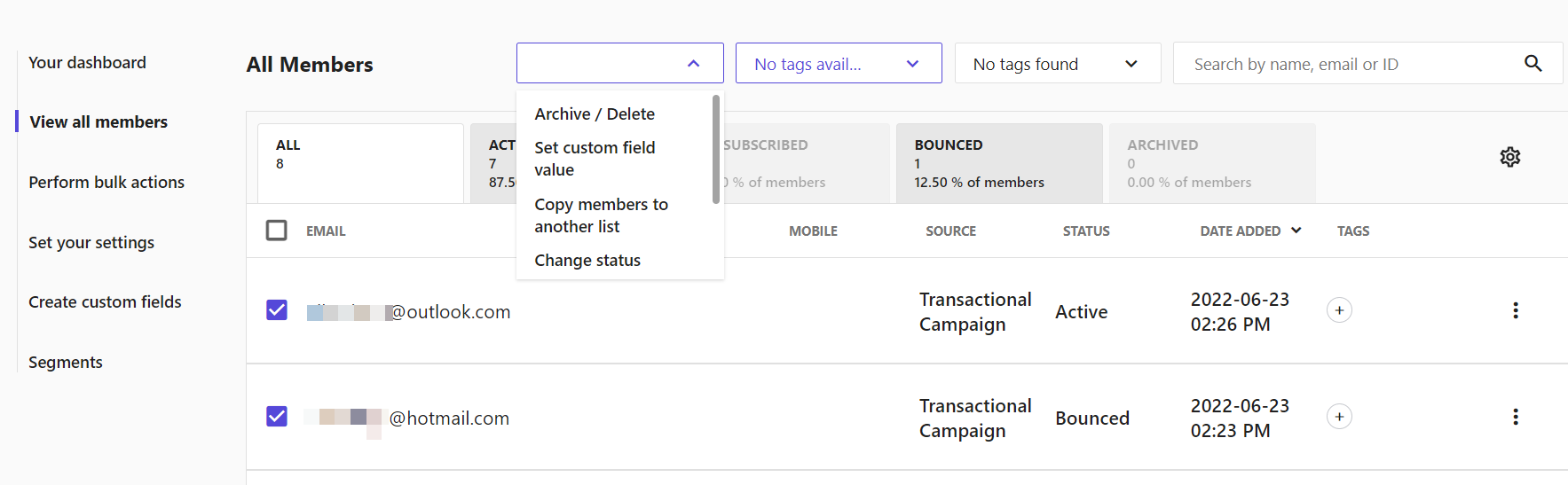Add tag to the hotmail.com member
The height and width of the screenshot is (485, 1568).
[x=1339, y=417]
